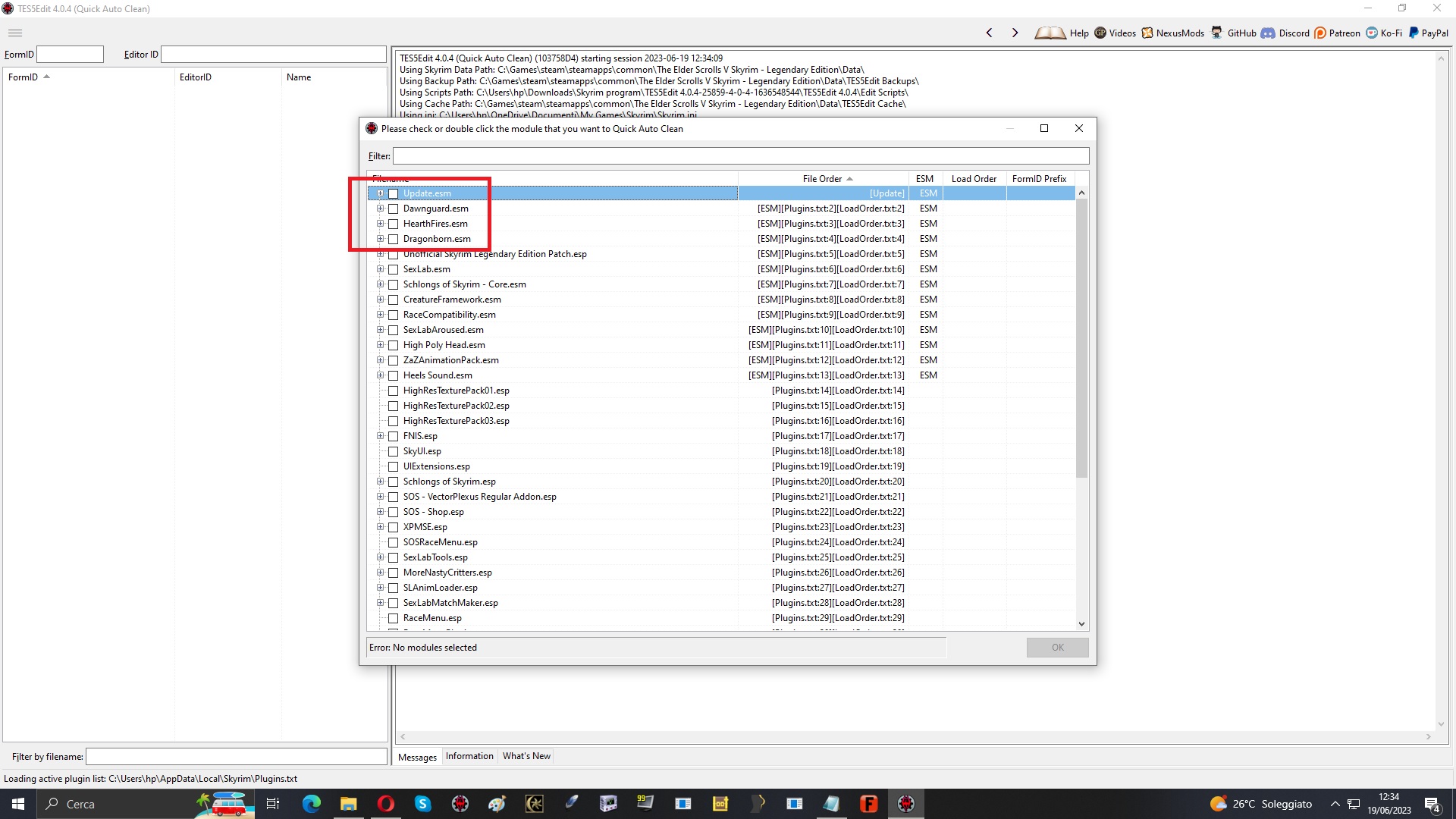Expand the RaceCompatibility.esm node
The width and height of the screenshot is (1456, 819).
(380, 314)
